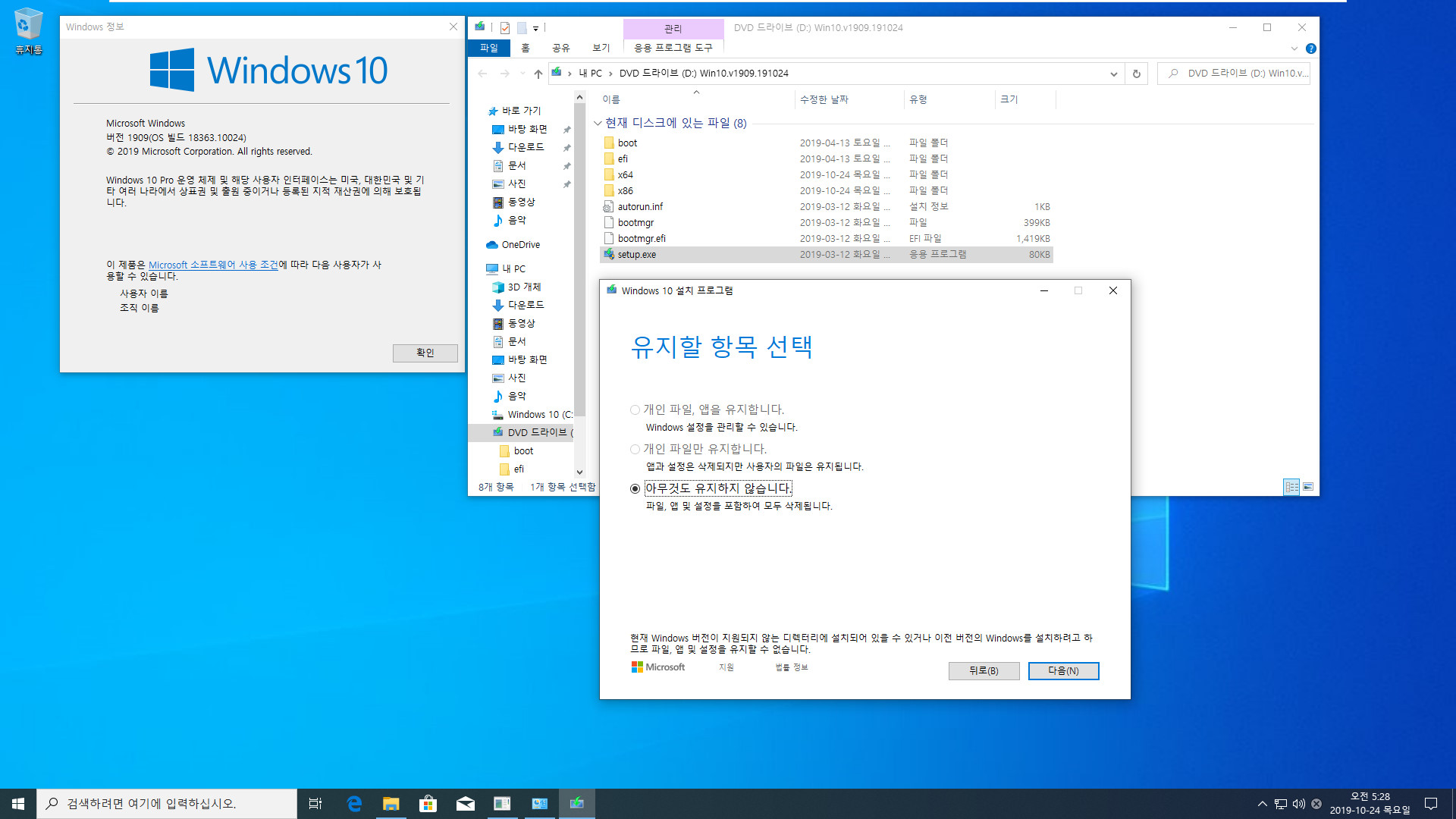Open Microsoft Store from taskbar
This screenshot has height=819, width=1456.
pos(428,804)
